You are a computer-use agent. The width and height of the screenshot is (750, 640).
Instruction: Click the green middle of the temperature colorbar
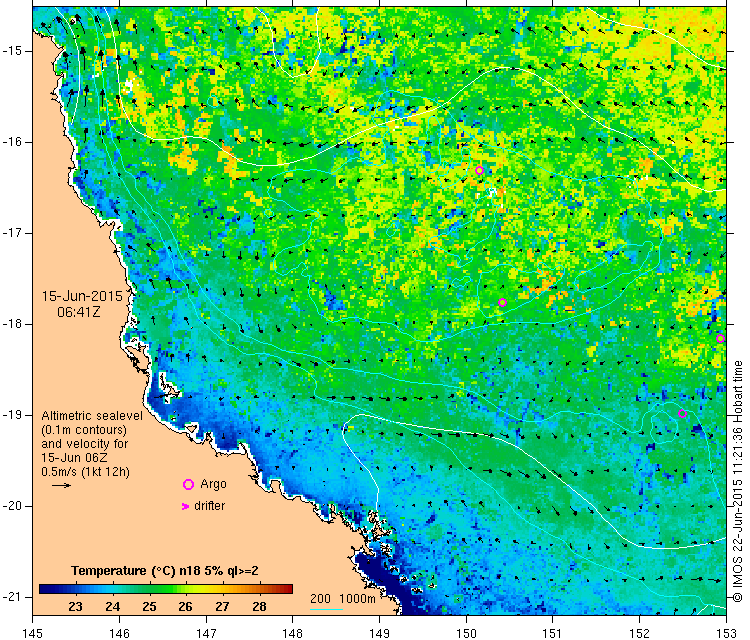166,589
